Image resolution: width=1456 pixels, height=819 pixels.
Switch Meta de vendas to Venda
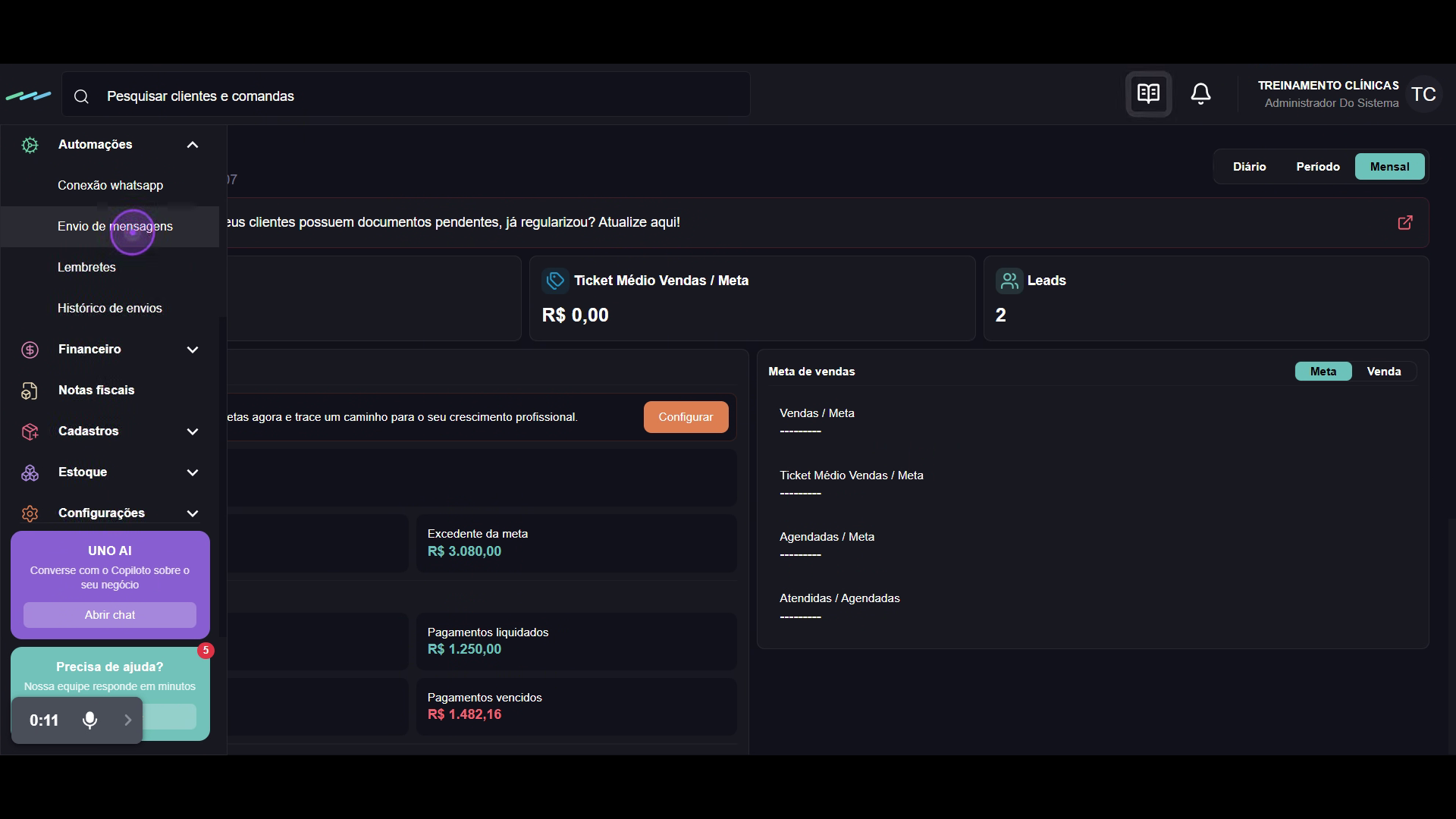[1383, 372]
